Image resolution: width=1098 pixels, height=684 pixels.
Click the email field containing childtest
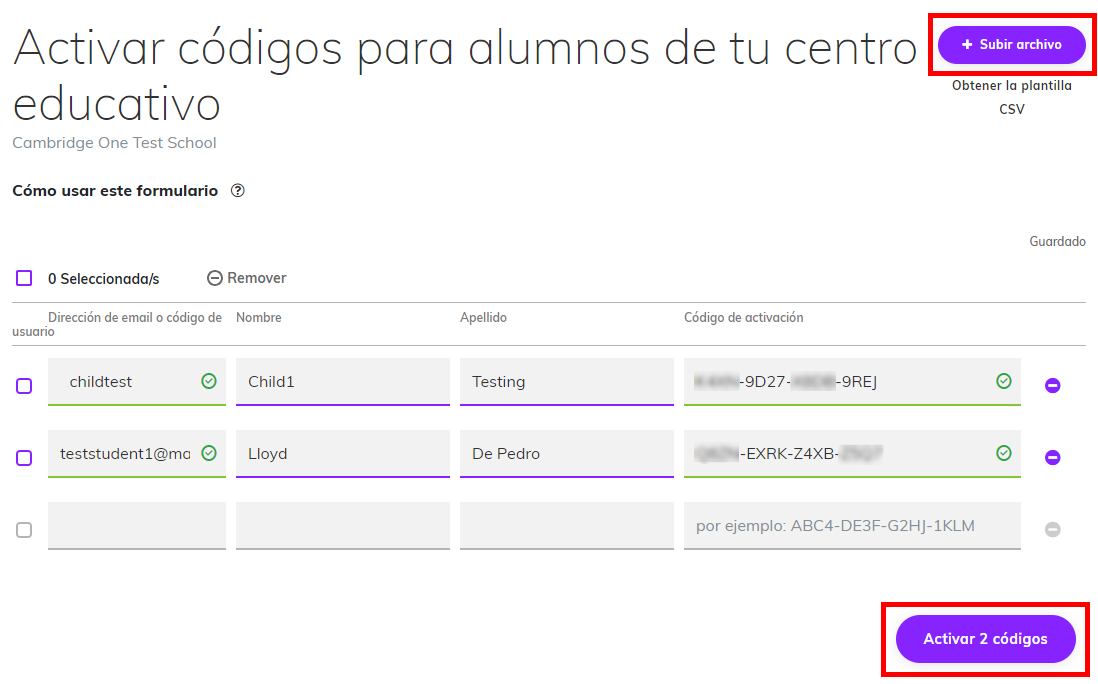click(137, 382)
